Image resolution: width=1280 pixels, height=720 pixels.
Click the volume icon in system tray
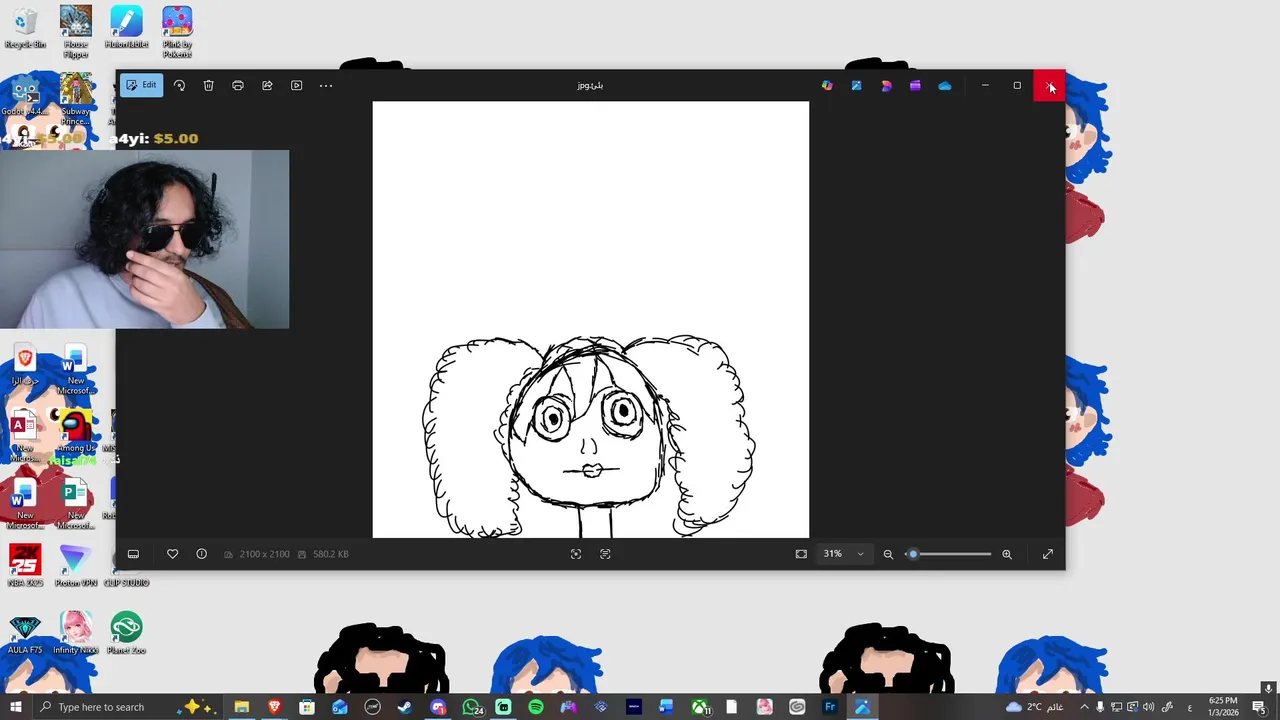(x=1148, y=707)
